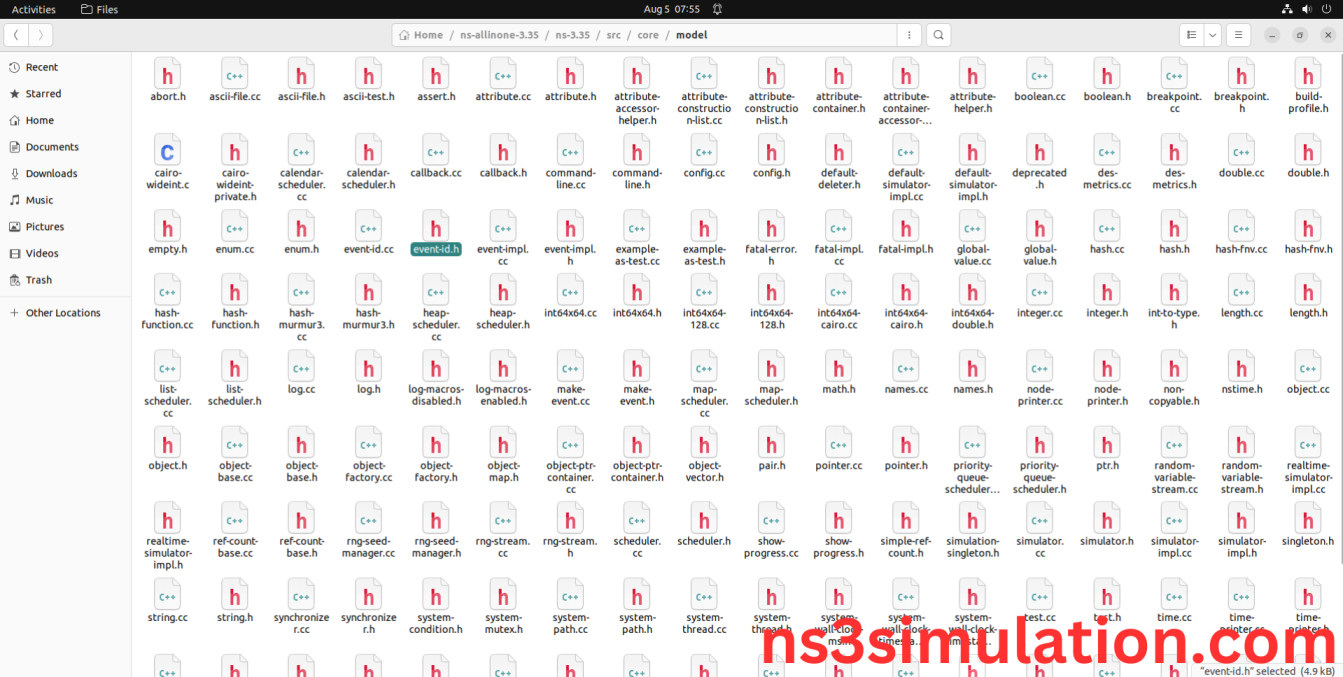Viewport: 1343px width, 677px height.
Task: Open the Activities overview
Action: [34, 9]
